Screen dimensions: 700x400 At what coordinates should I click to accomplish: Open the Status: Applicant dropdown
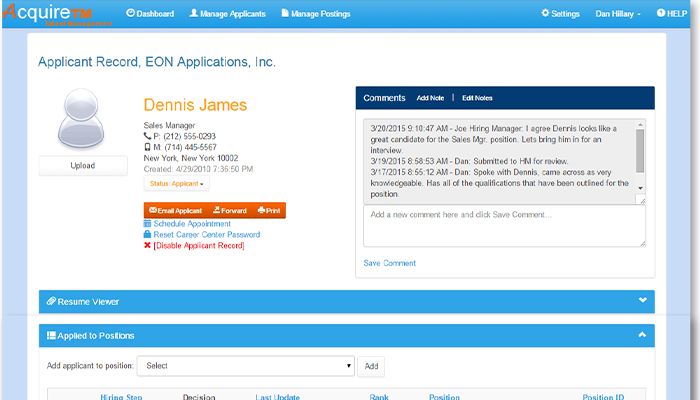pos(177,184)
